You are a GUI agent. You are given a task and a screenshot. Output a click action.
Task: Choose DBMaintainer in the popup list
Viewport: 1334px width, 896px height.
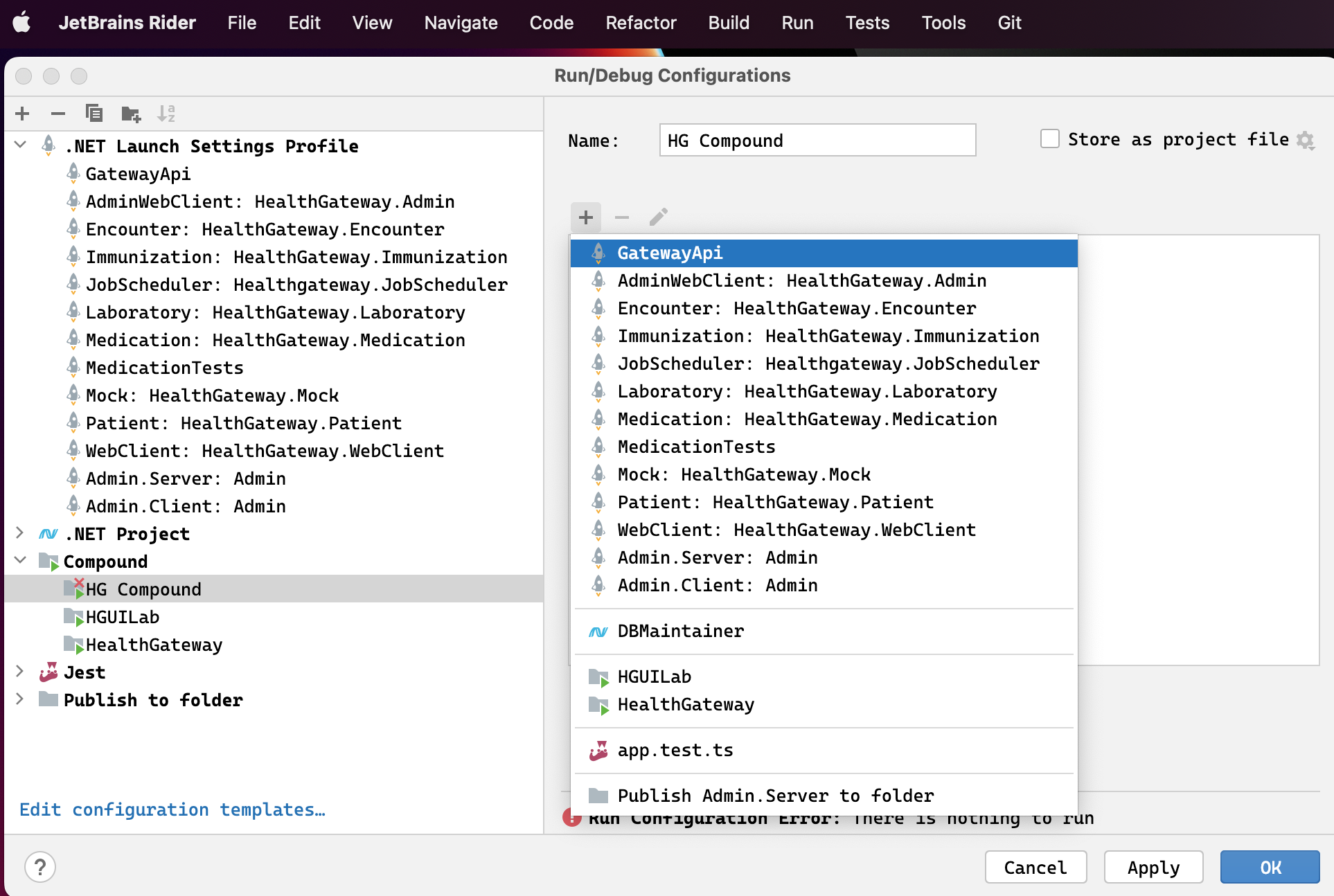pos(824,631)
